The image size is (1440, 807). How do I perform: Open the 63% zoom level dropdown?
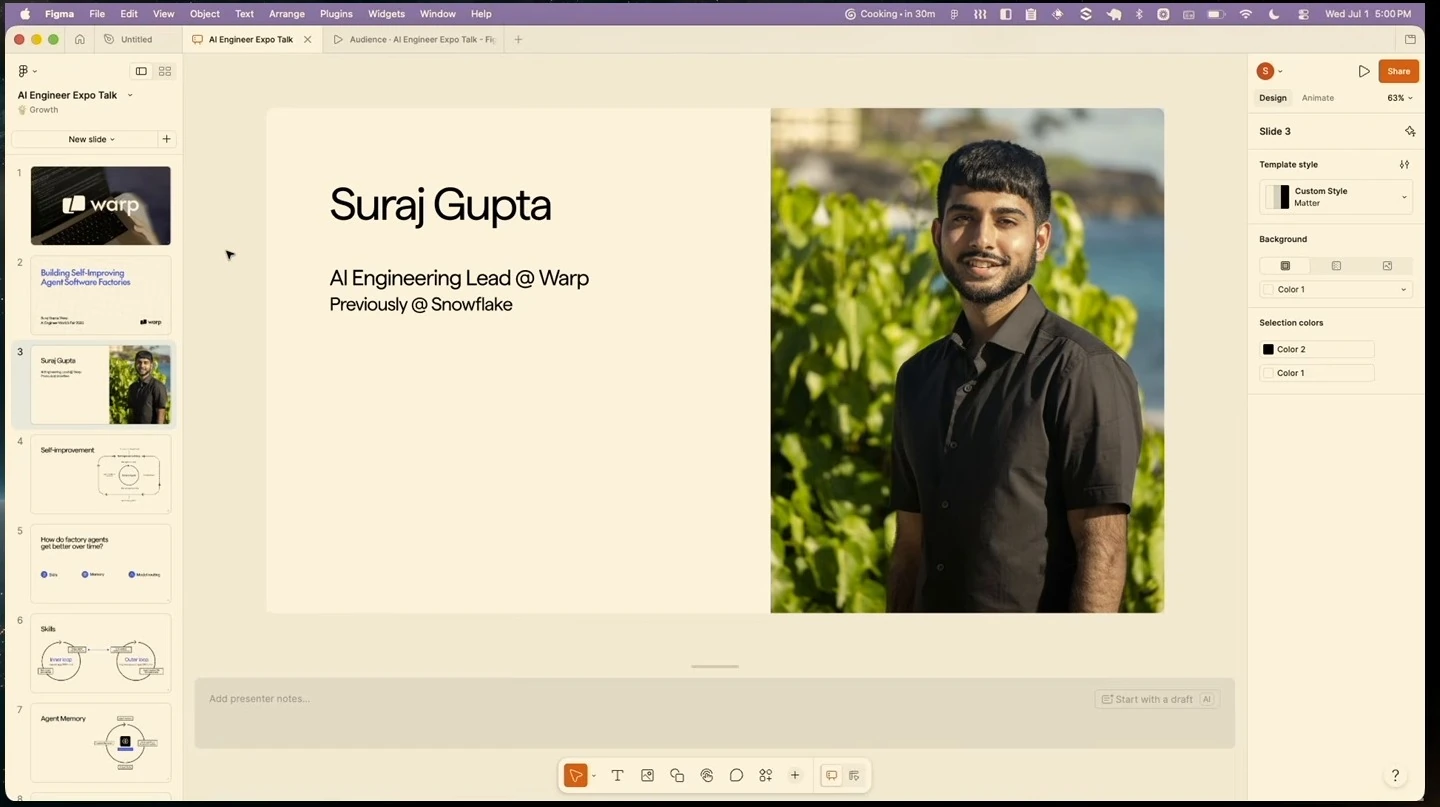(x=1400, y=98)
